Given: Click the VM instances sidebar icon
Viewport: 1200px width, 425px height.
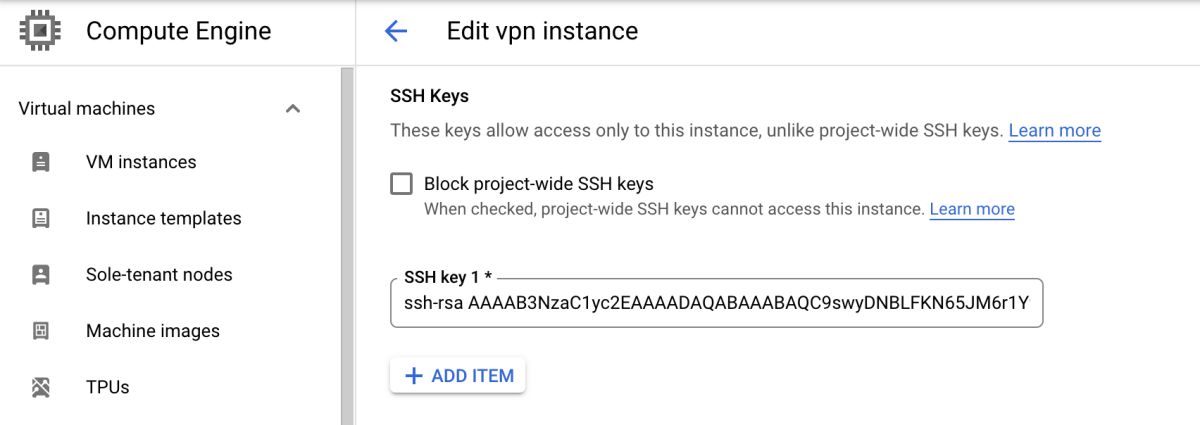Looking at the screenshot, I should tap(41, 162).
